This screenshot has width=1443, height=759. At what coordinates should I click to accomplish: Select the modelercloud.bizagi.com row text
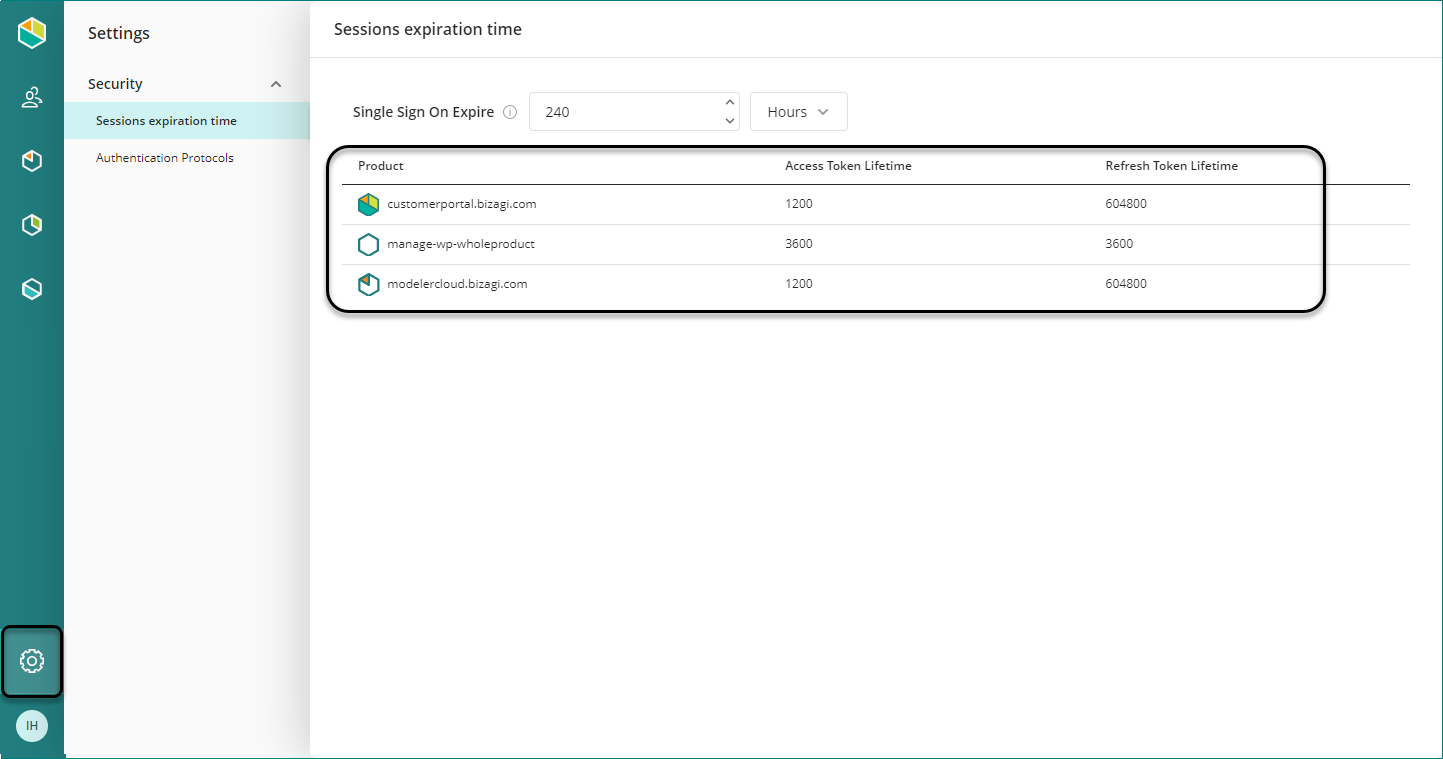(457, 284)
